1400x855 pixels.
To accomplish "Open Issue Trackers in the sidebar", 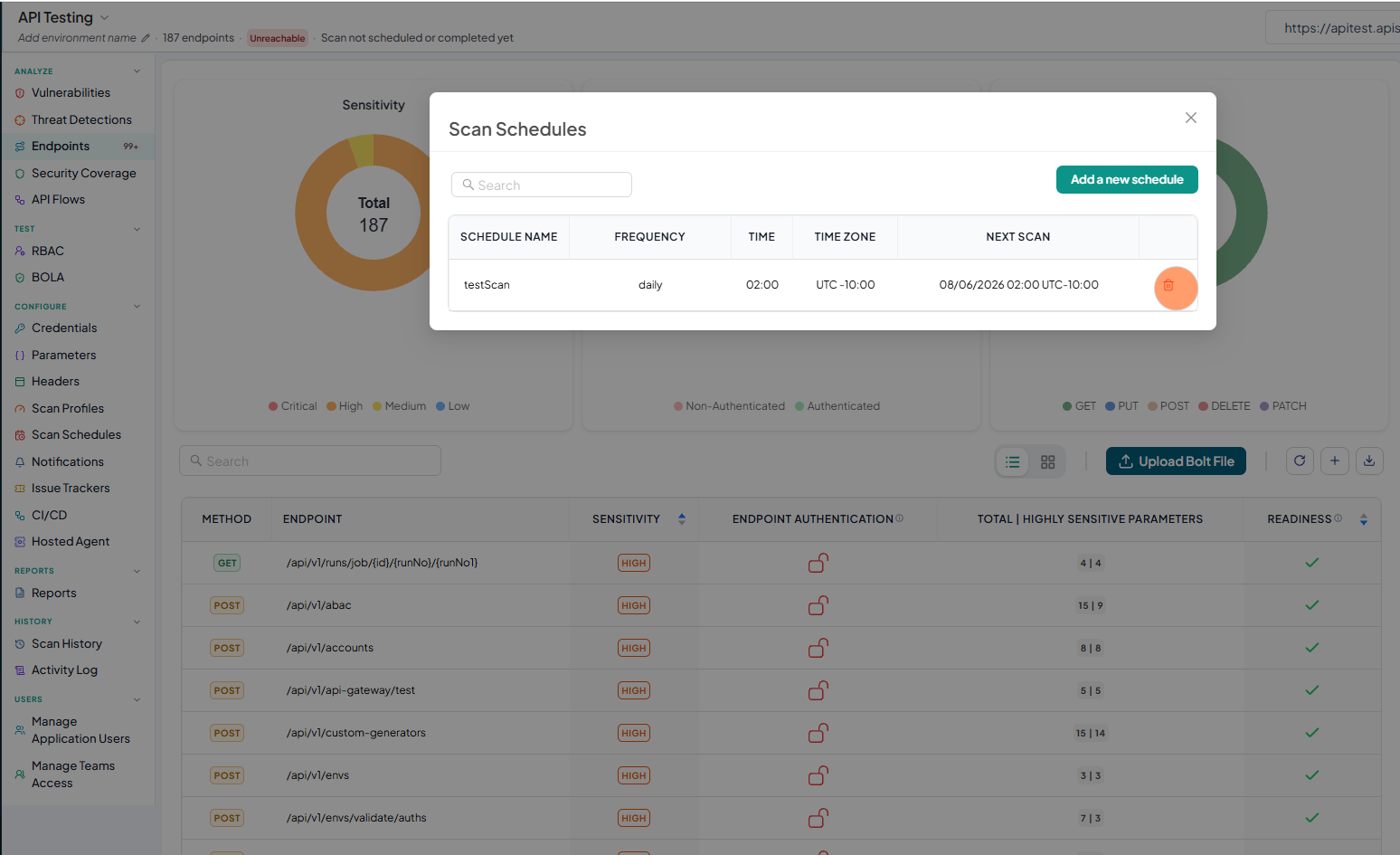I will point(71,488).
